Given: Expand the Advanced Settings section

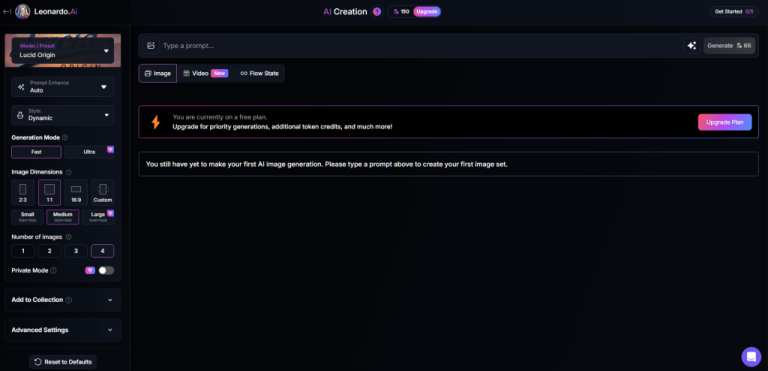Looking at the screenshot, I should click(x=63, y=330).
